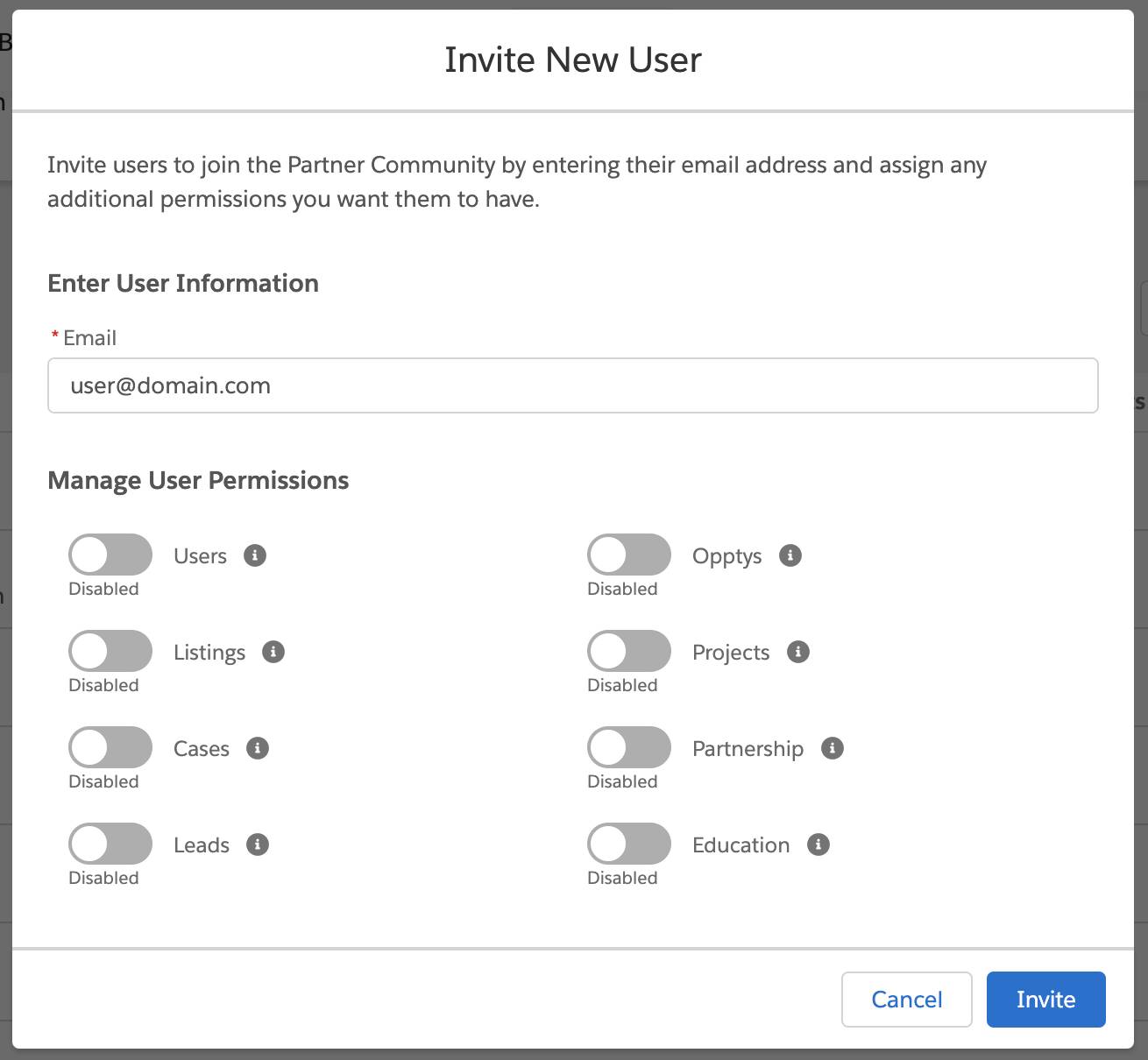This screenshot has height=1060, width=1148.
Task: Open info icon next to Education
Action: click(x=818, y=844)
